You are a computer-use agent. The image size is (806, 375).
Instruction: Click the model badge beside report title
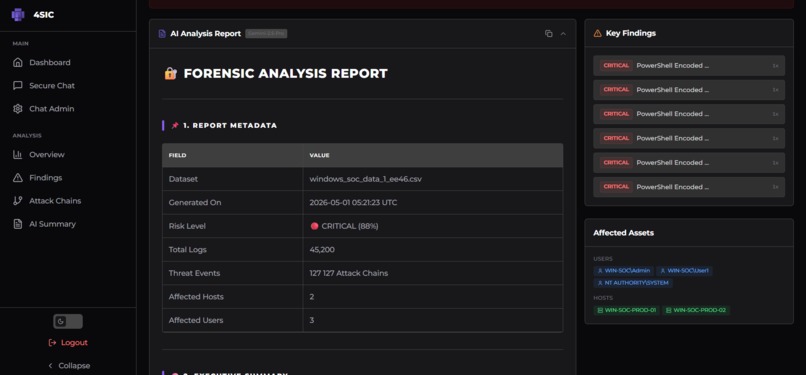[x=266, y=33]
